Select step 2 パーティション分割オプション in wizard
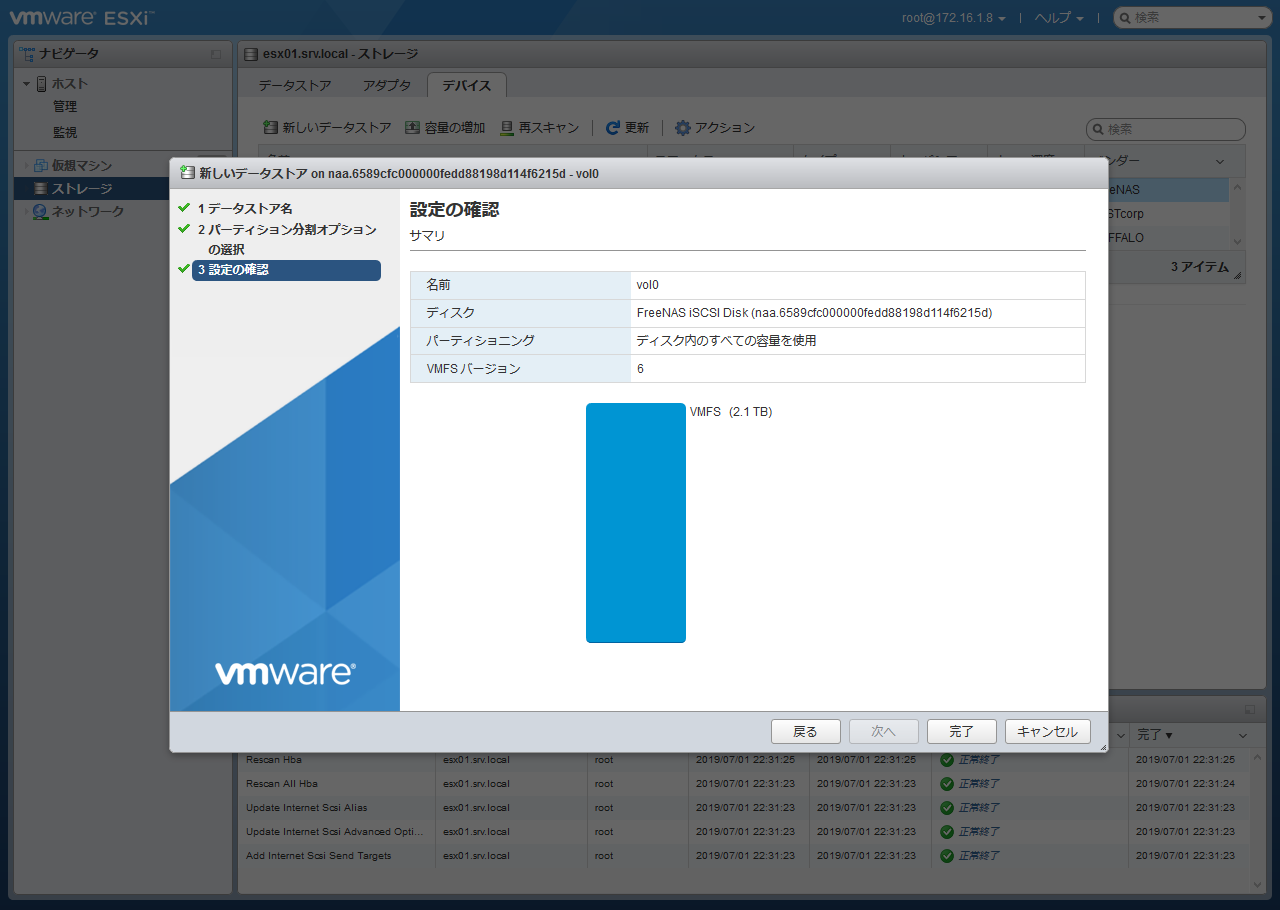The width and height of the screenshot is (1280, 910). (x=286, y=239)
